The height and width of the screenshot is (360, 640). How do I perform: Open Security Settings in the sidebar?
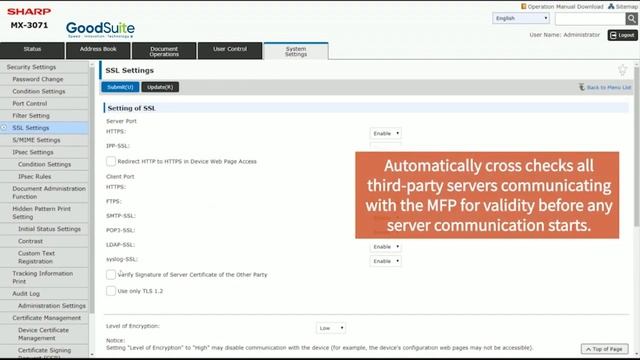[44, 67]
